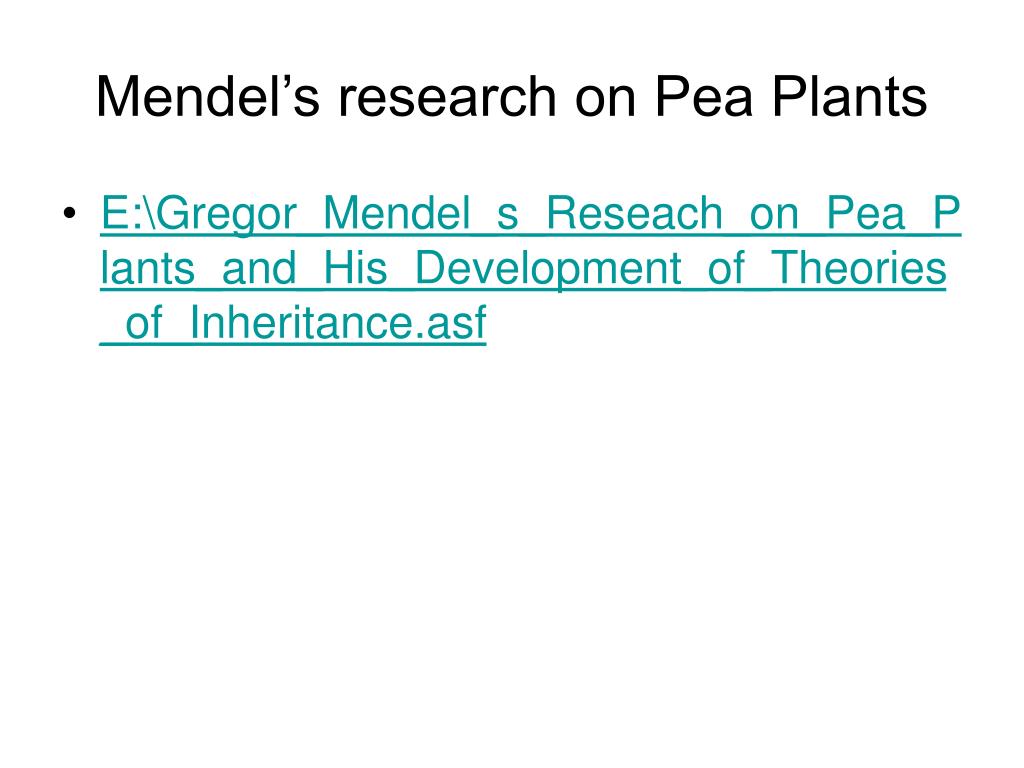Click the word 'Development' in the hyperlink

coord(548,269)
